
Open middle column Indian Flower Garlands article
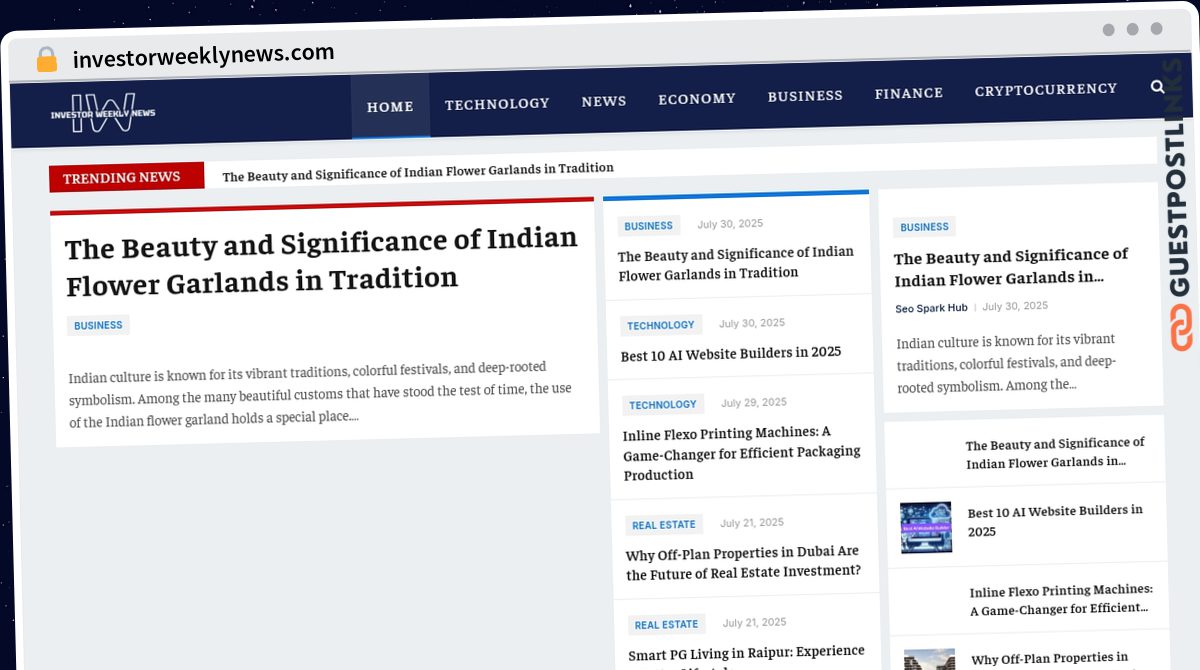(736, 263)
